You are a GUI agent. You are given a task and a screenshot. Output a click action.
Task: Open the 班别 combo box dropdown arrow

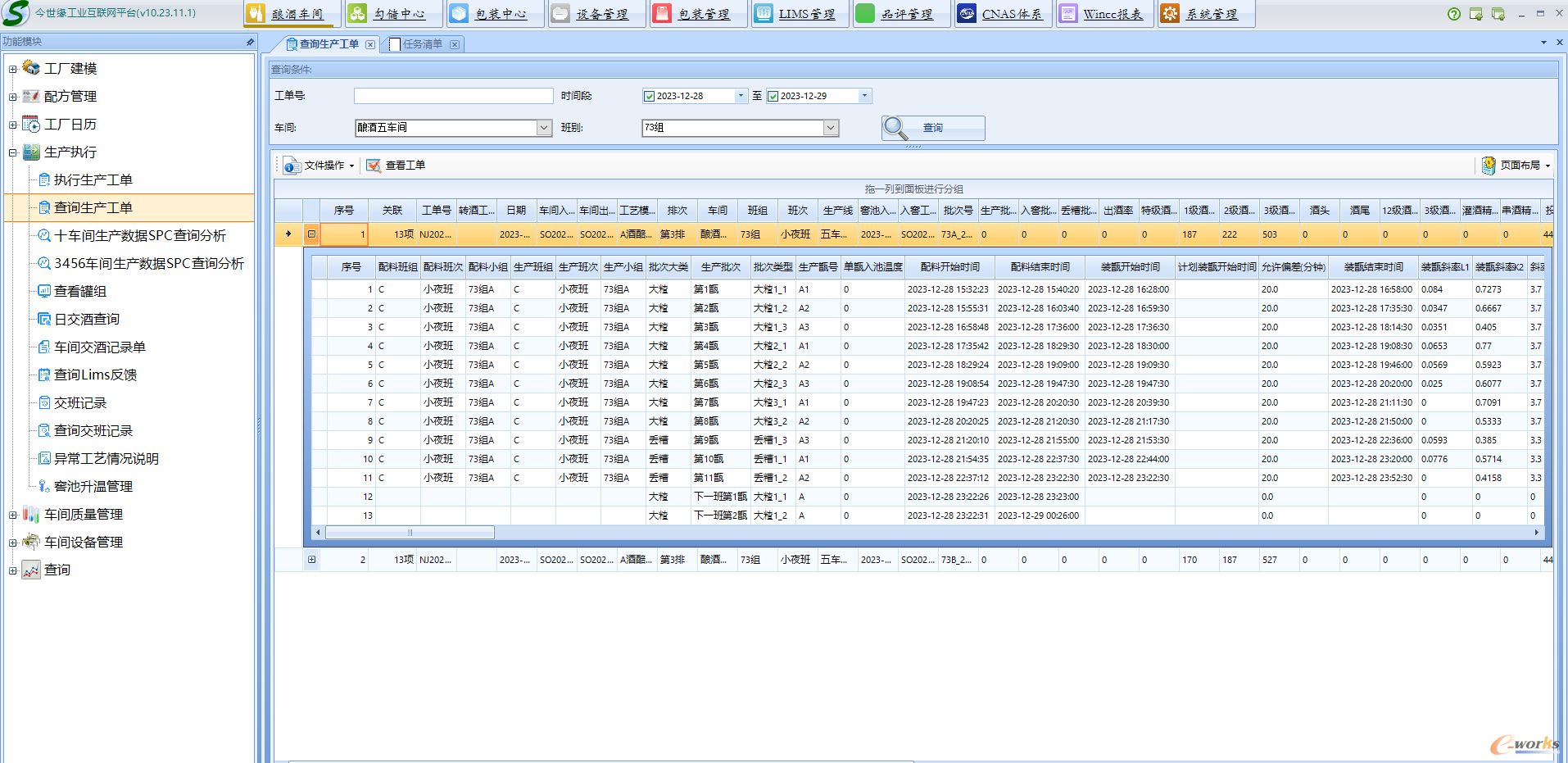[831, 128]
